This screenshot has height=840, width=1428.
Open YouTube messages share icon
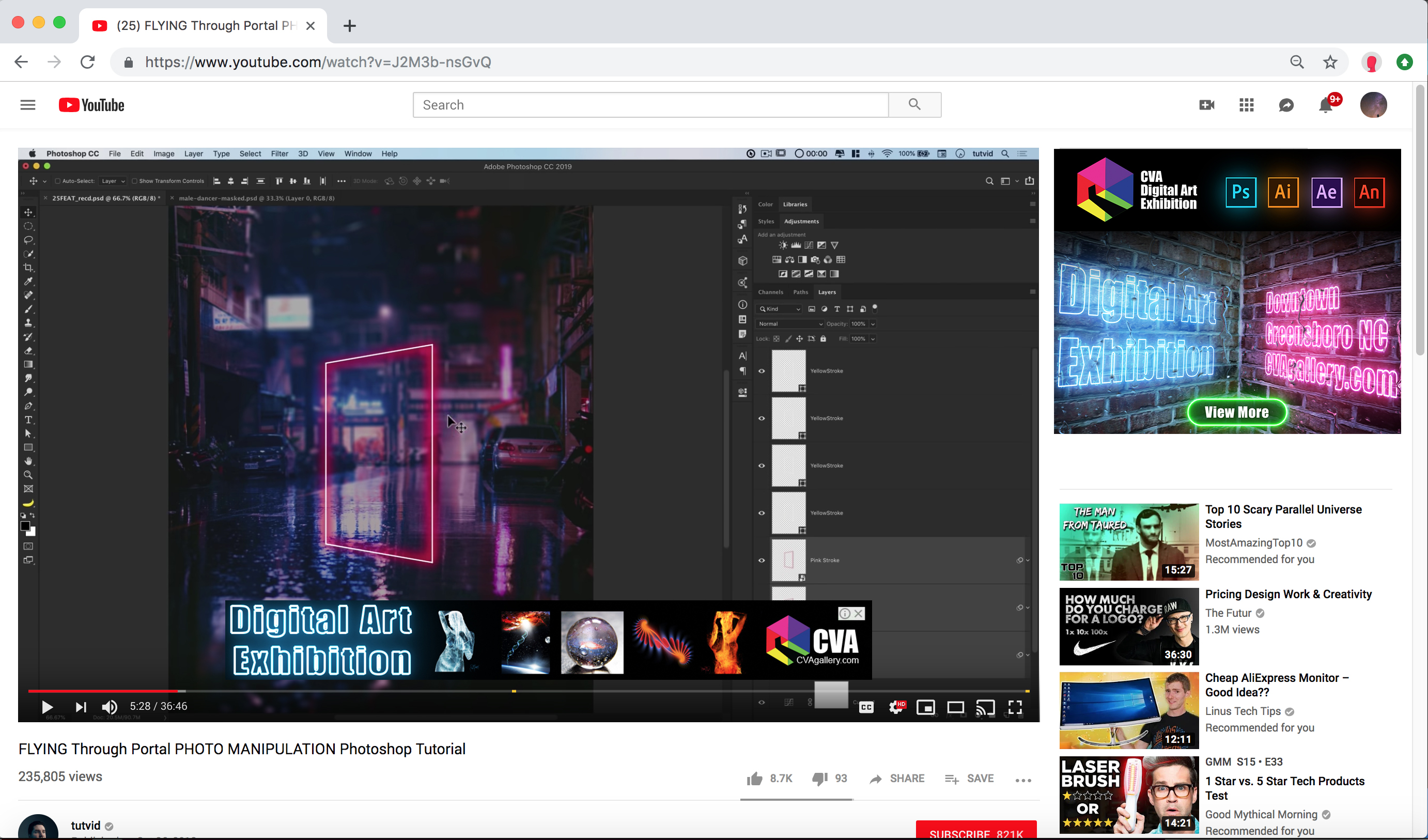(1286, 105)
